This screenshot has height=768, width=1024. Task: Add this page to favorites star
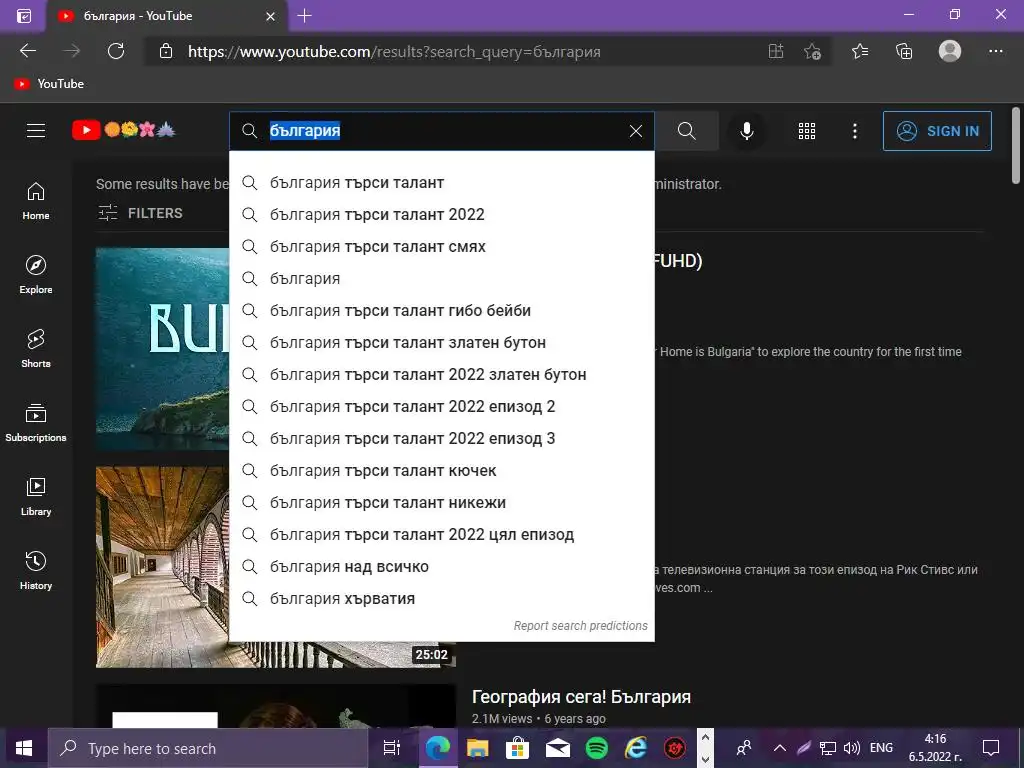point(812,52)
